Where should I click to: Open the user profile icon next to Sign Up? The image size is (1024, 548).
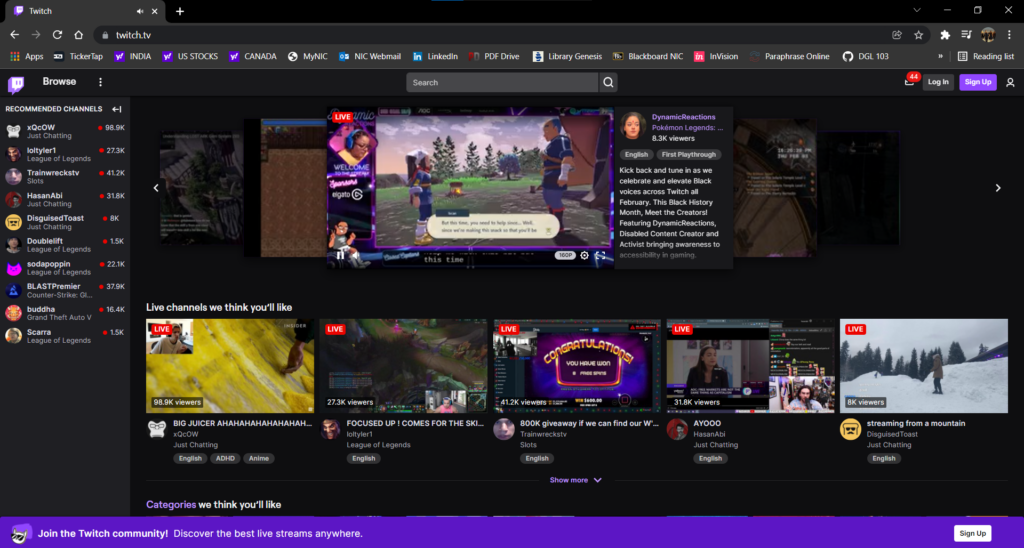(1010, 82)
